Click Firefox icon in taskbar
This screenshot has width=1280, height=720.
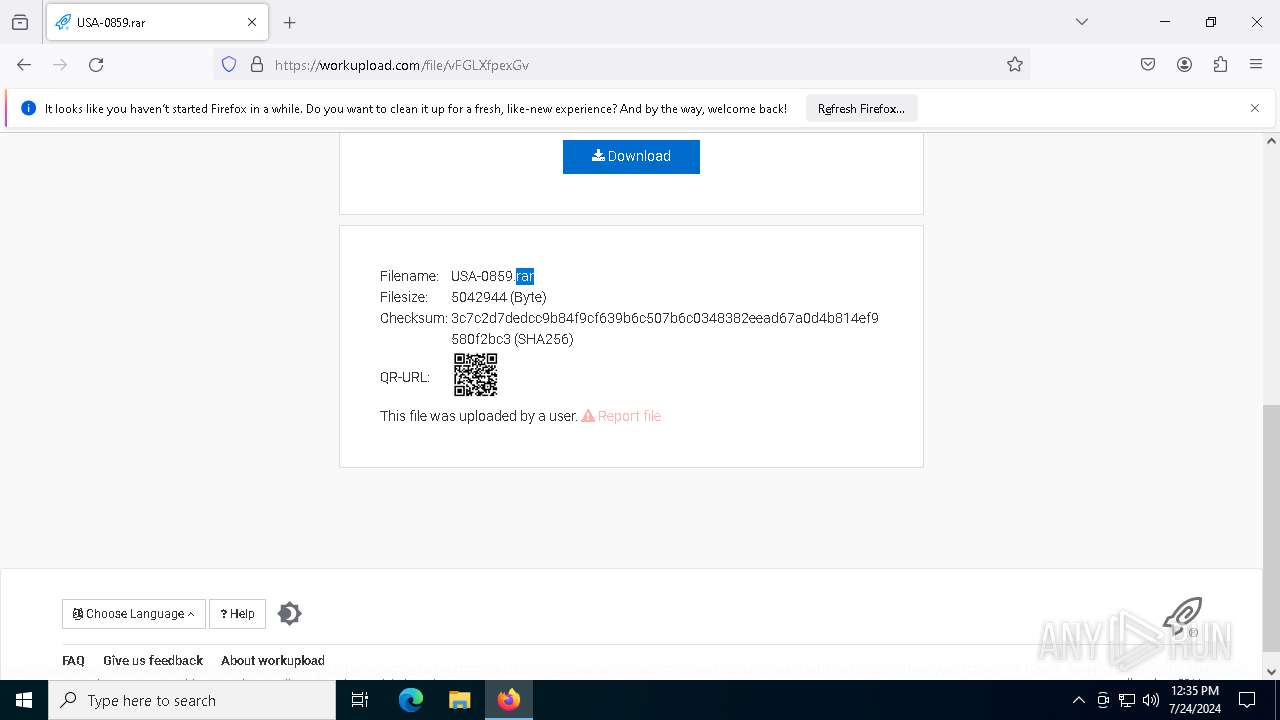pyautogui.click(x=508, y=700)
